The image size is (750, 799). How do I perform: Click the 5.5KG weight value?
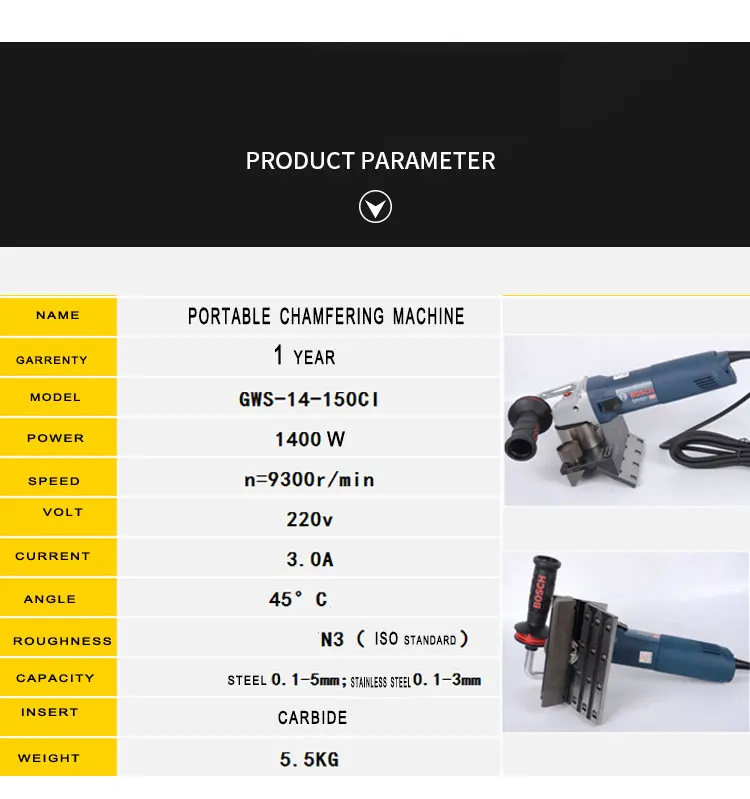point(309,759)
